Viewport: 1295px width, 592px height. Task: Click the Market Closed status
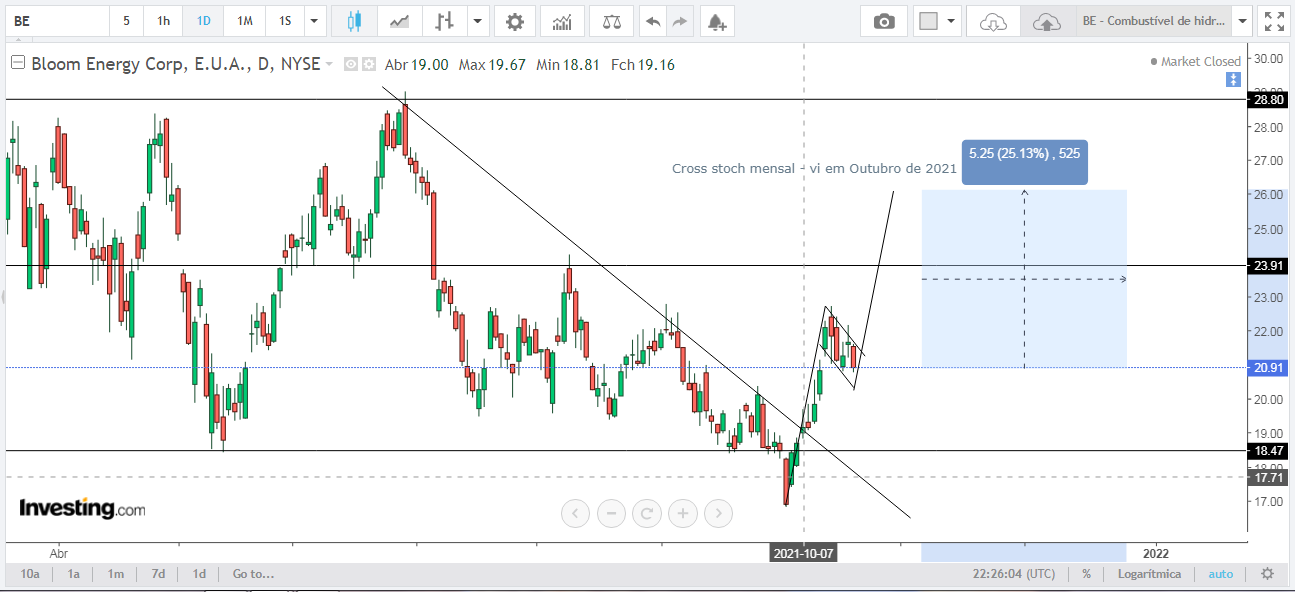[1195, 61]
